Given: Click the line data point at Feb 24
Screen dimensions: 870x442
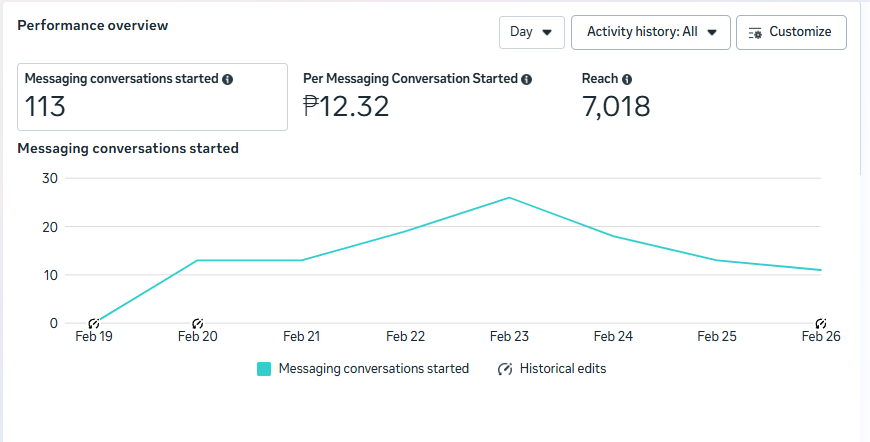Looking at the screenshot, I should pyautogui.click(x=613, y=236).
